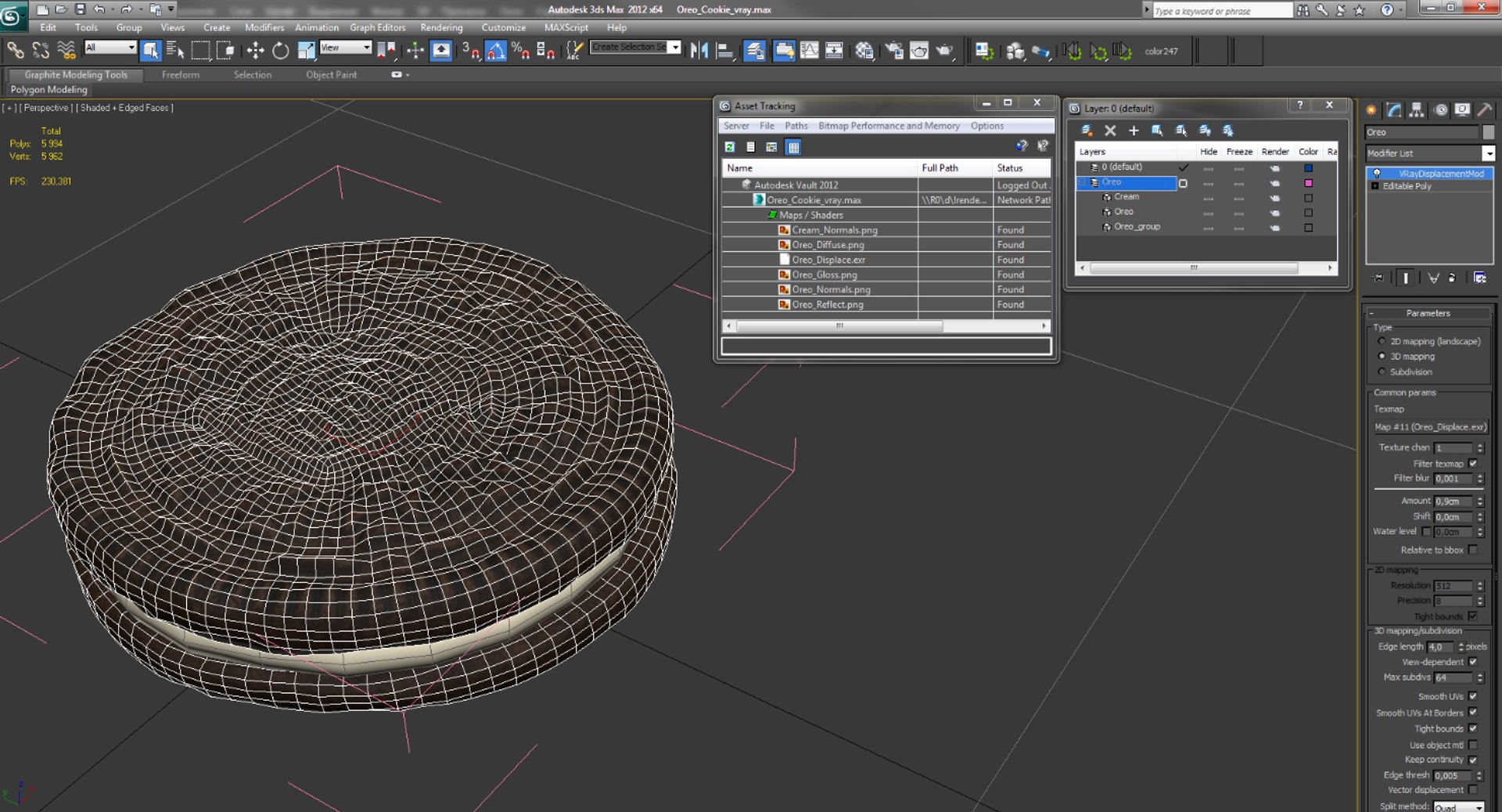The image size is (1502, 812).
Task: Open Create Selection Set dropdown
Action: pyautogui.click(x=674, y=47)
